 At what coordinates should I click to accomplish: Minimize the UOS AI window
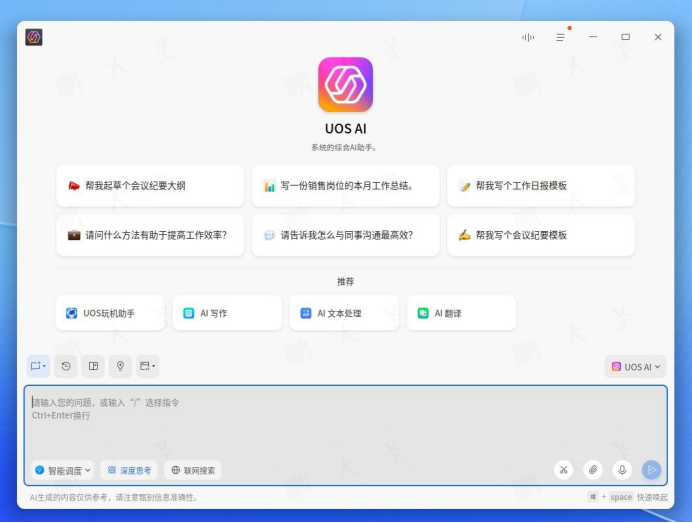(593, 37)
